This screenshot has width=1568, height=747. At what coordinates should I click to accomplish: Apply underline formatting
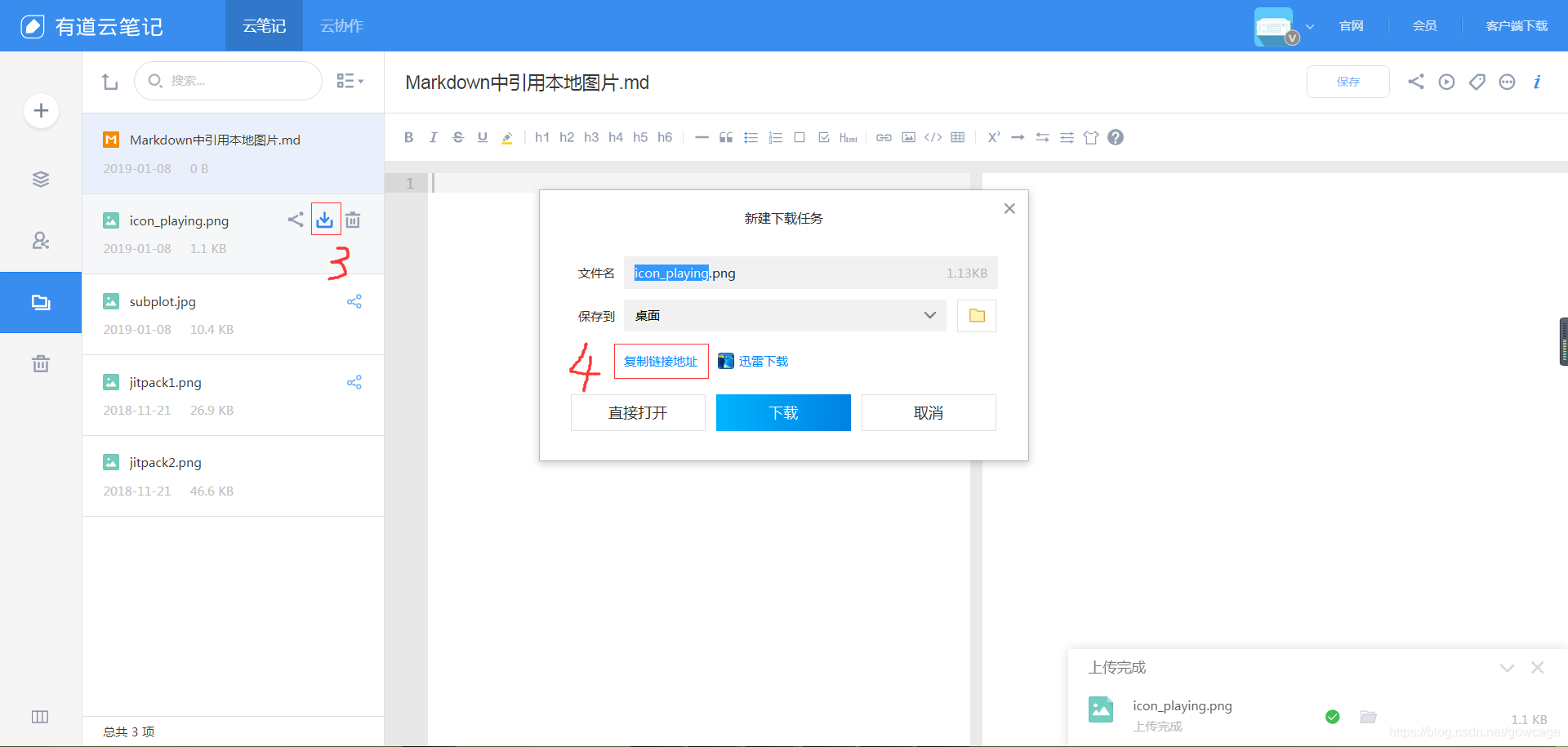[482, 137]
